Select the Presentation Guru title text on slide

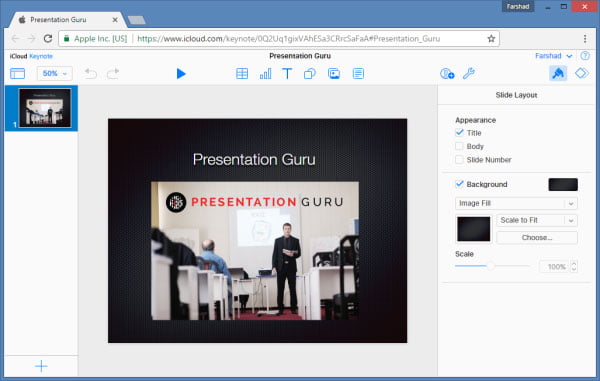[254, 160]
